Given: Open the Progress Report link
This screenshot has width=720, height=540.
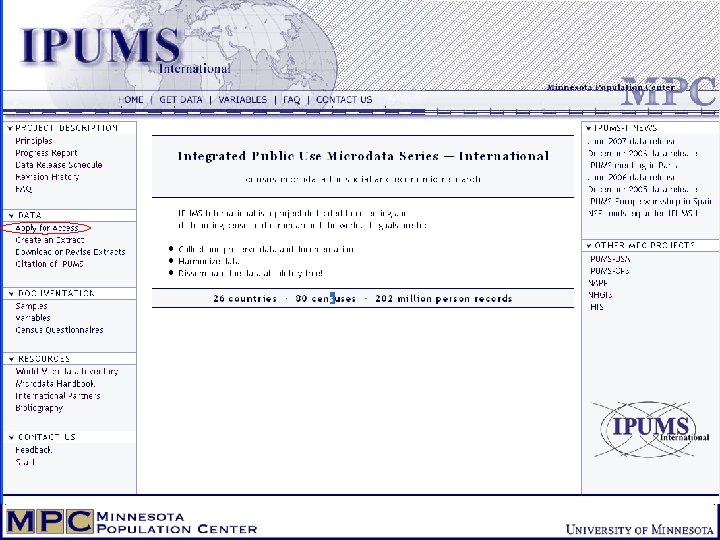Looking at the screenshot, I should (46, 153).
